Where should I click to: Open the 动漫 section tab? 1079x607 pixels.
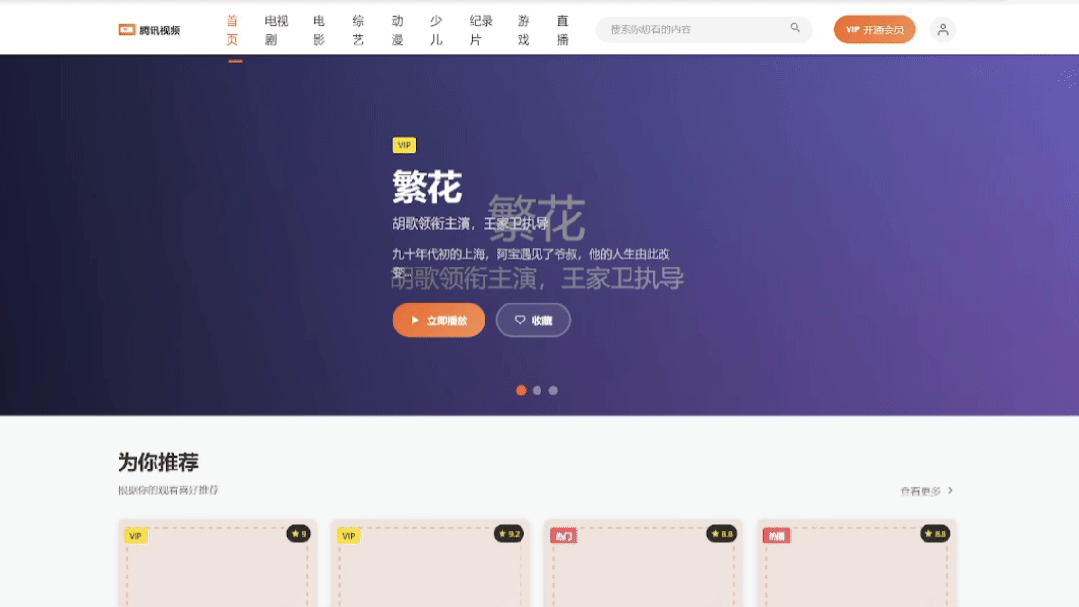397,27
